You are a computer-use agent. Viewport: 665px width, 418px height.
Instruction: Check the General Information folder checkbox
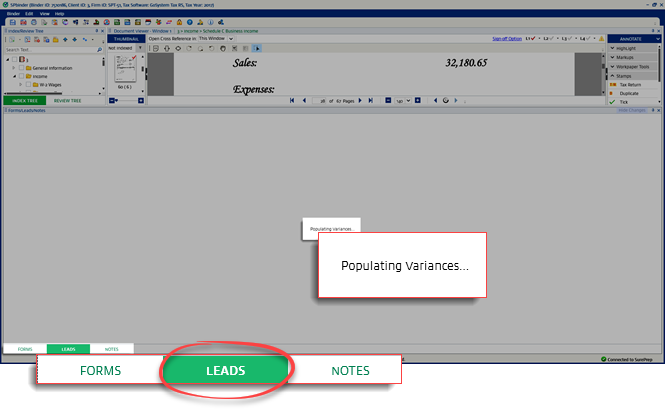pyautogui.click(x=22, y=68)
